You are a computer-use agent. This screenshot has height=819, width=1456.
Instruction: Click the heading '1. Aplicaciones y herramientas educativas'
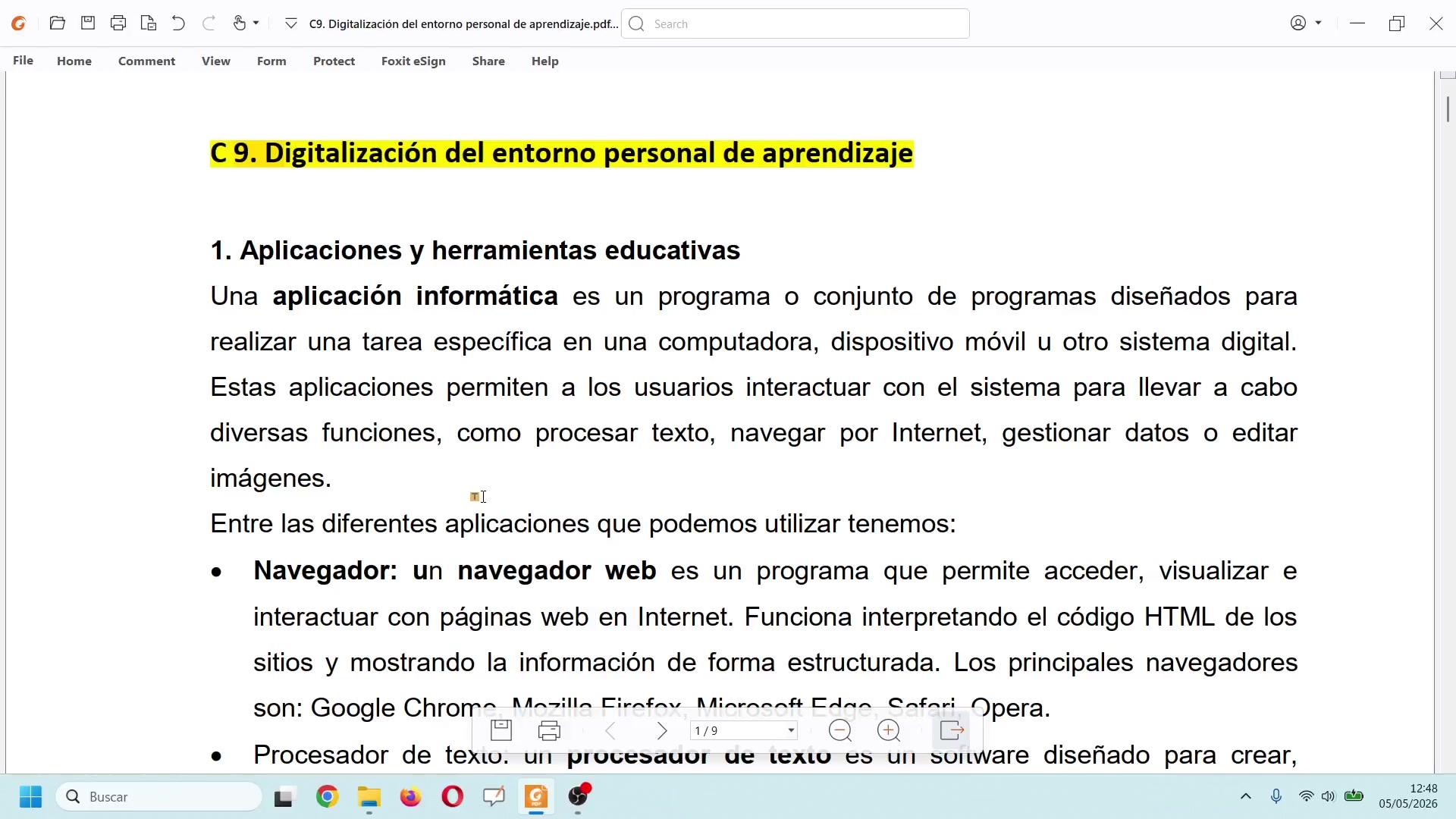[475, 250]
